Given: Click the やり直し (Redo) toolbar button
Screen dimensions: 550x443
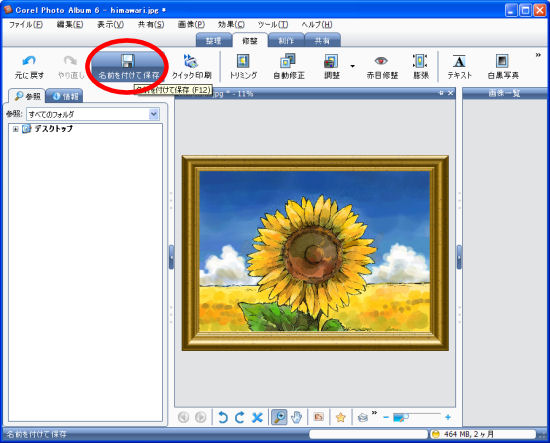Looking at the screenshot, I should [x=71, y=67].
